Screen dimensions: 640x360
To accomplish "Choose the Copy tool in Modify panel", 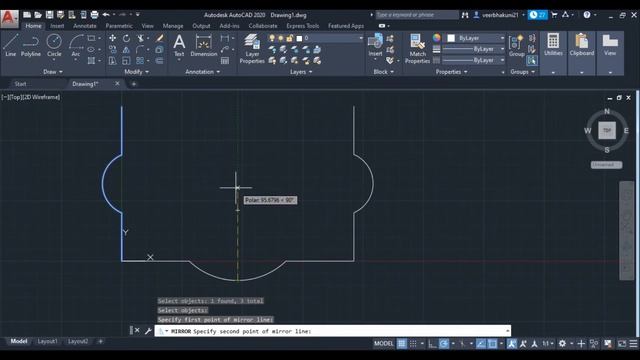I will (x=112, y=49).
